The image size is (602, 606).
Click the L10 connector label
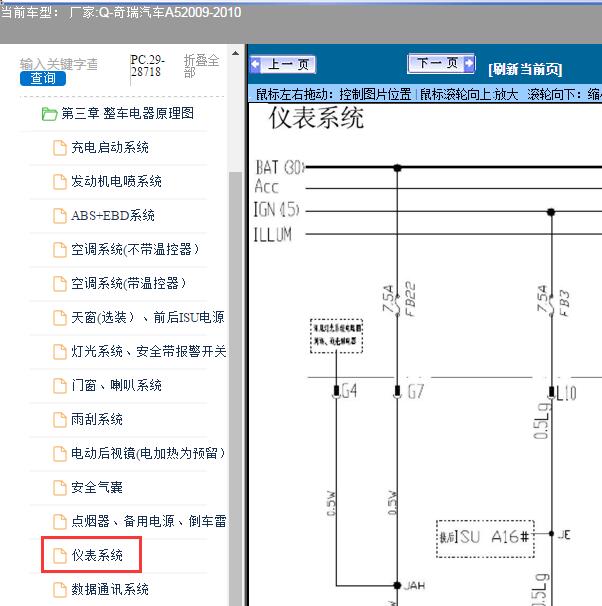(x=566, y=393)
